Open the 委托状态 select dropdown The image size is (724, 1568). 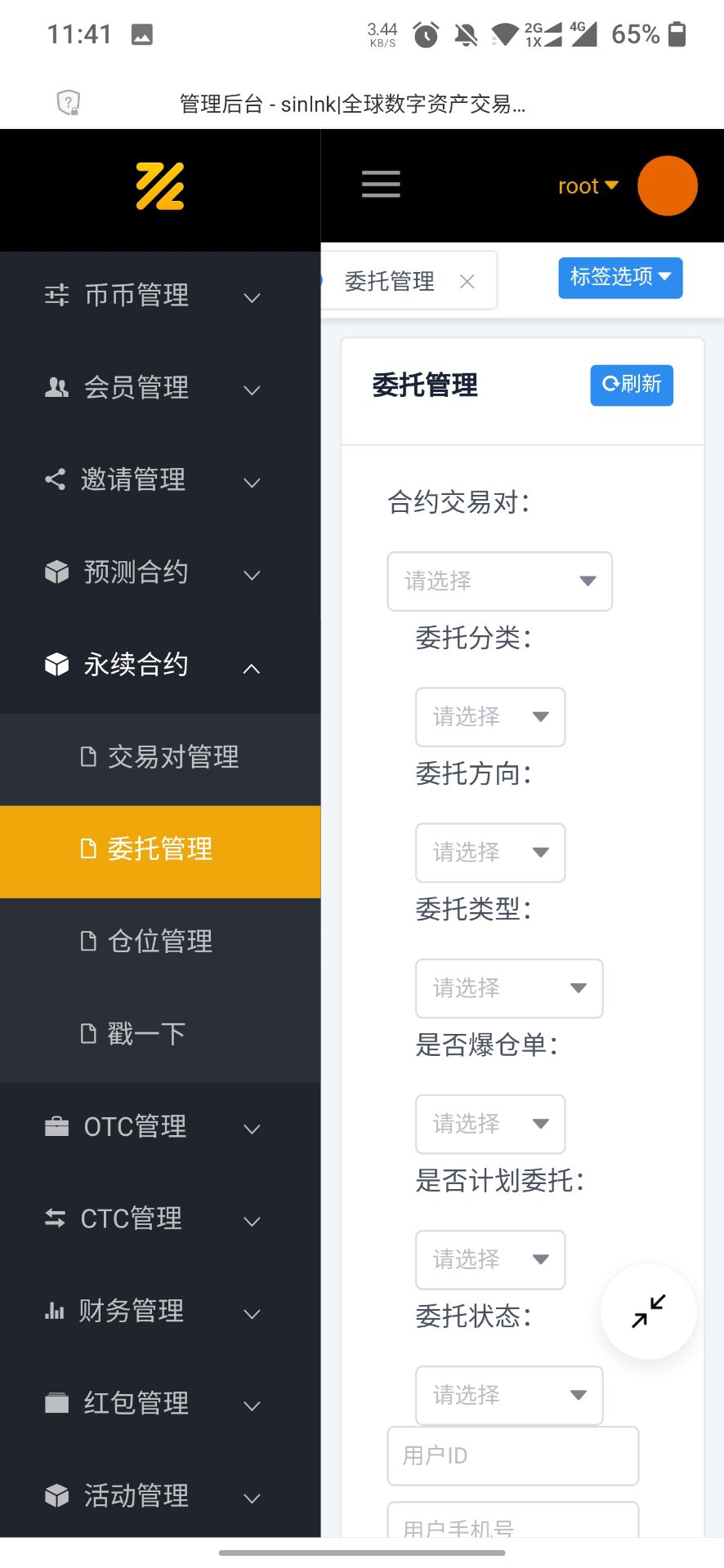click(x=509, y=1396)
